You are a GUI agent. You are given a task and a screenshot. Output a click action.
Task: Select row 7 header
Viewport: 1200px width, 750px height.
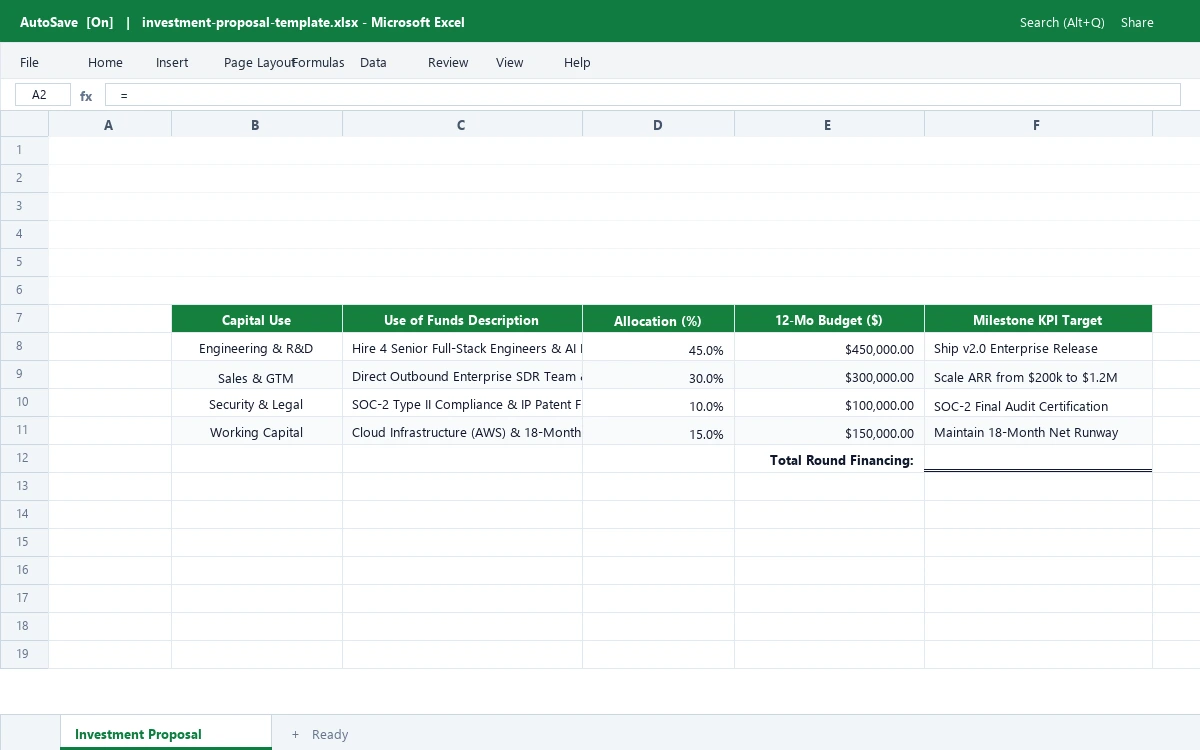pos(24,318)
